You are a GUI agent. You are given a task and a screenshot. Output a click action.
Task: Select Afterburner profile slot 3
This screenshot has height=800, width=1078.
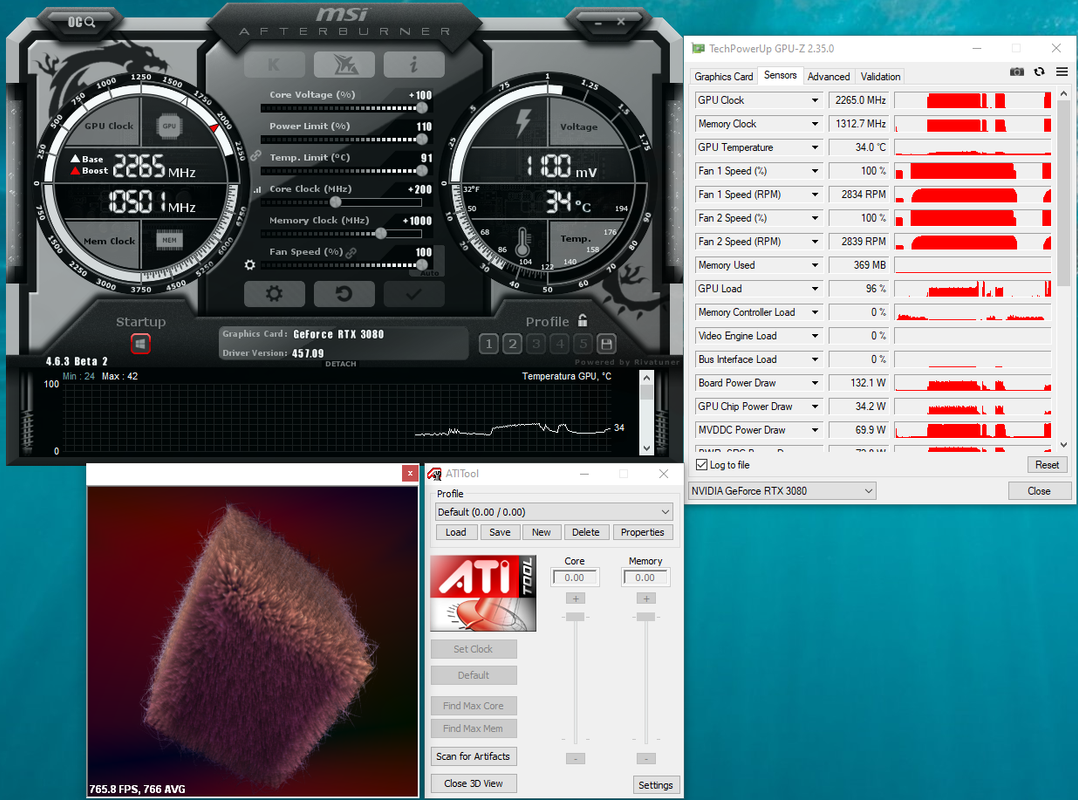536,344
